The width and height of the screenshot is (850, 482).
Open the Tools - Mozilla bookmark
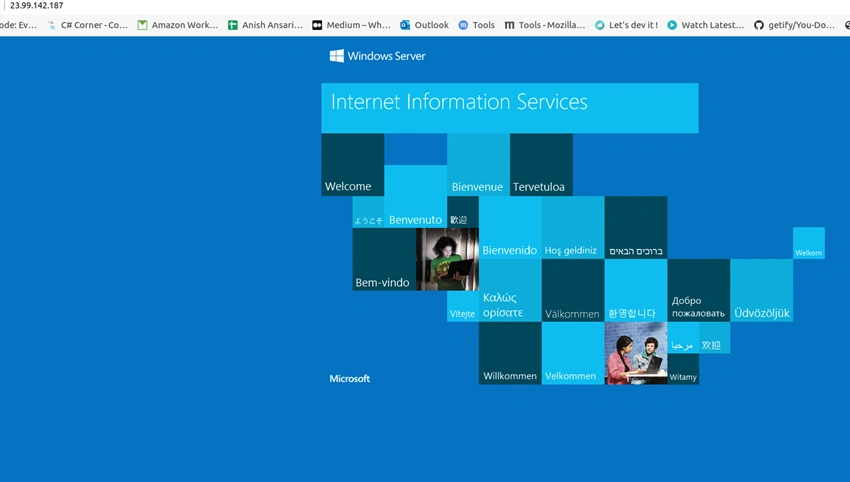[545, 25]
